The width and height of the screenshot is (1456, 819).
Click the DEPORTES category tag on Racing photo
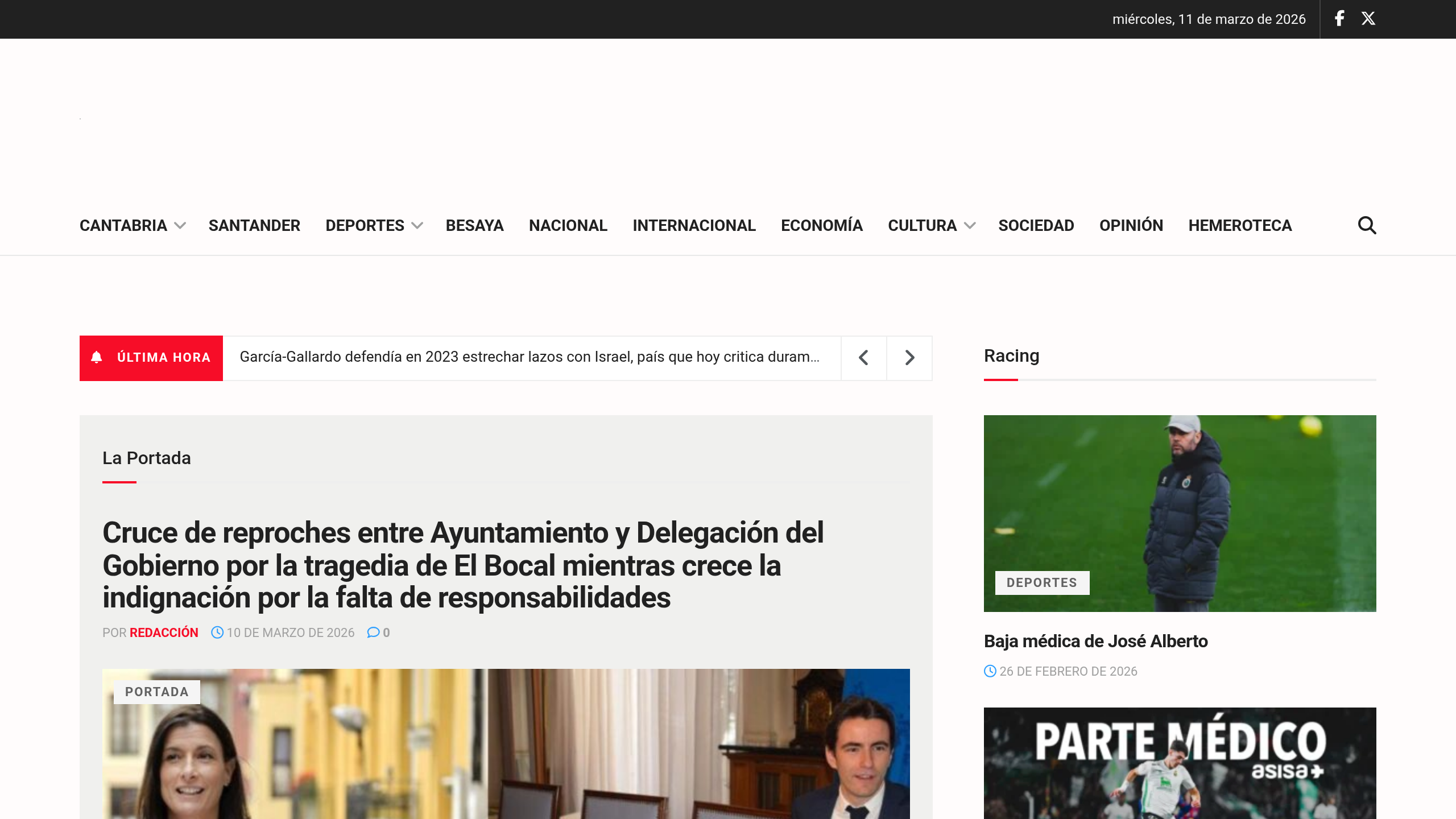(1043, 582)
